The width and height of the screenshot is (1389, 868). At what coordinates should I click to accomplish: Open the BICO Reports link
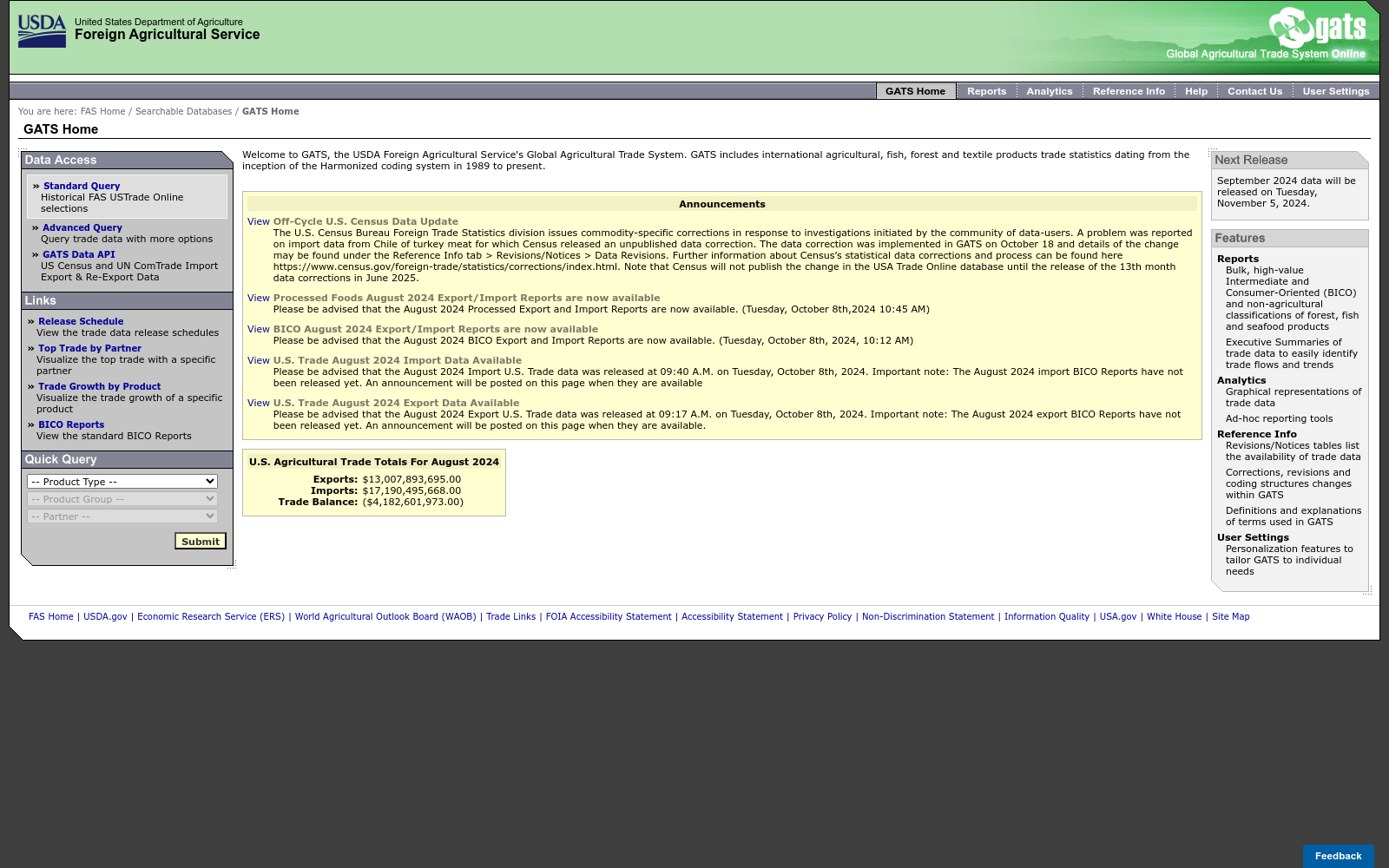click(71, 425)
